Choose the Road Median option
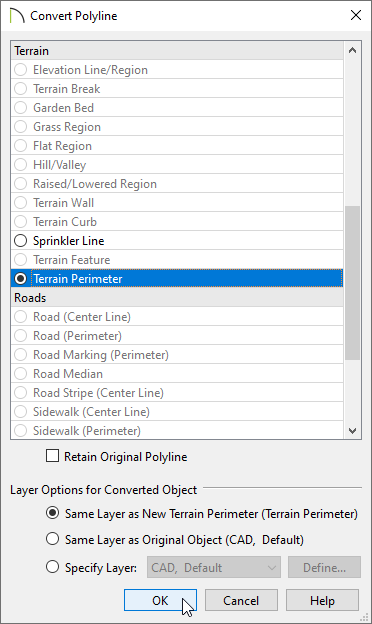This screenshot has width=372, height=624. pyautogui.click(x=21, y=374)
